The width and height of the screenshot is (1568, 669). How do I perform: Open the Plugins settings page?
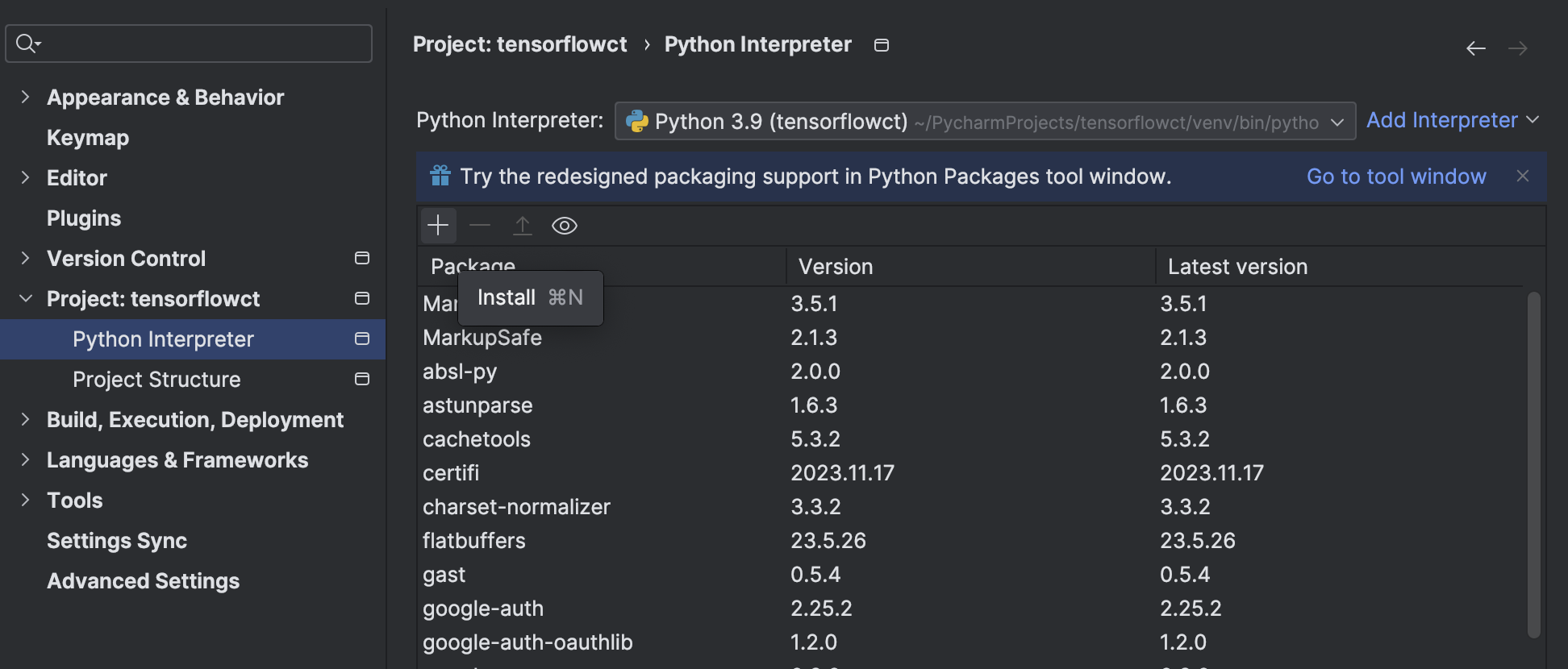[x=84, y=218]
